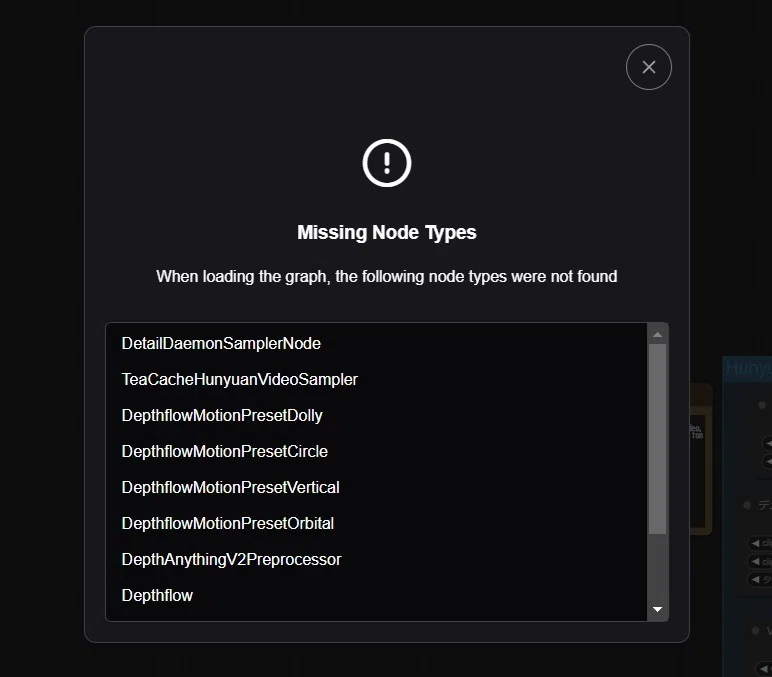772x677 pixels.
Task: Select TeaCacheHunyuanVideoSampler entry
Action: pyautogui.click(x=240, y=379)
